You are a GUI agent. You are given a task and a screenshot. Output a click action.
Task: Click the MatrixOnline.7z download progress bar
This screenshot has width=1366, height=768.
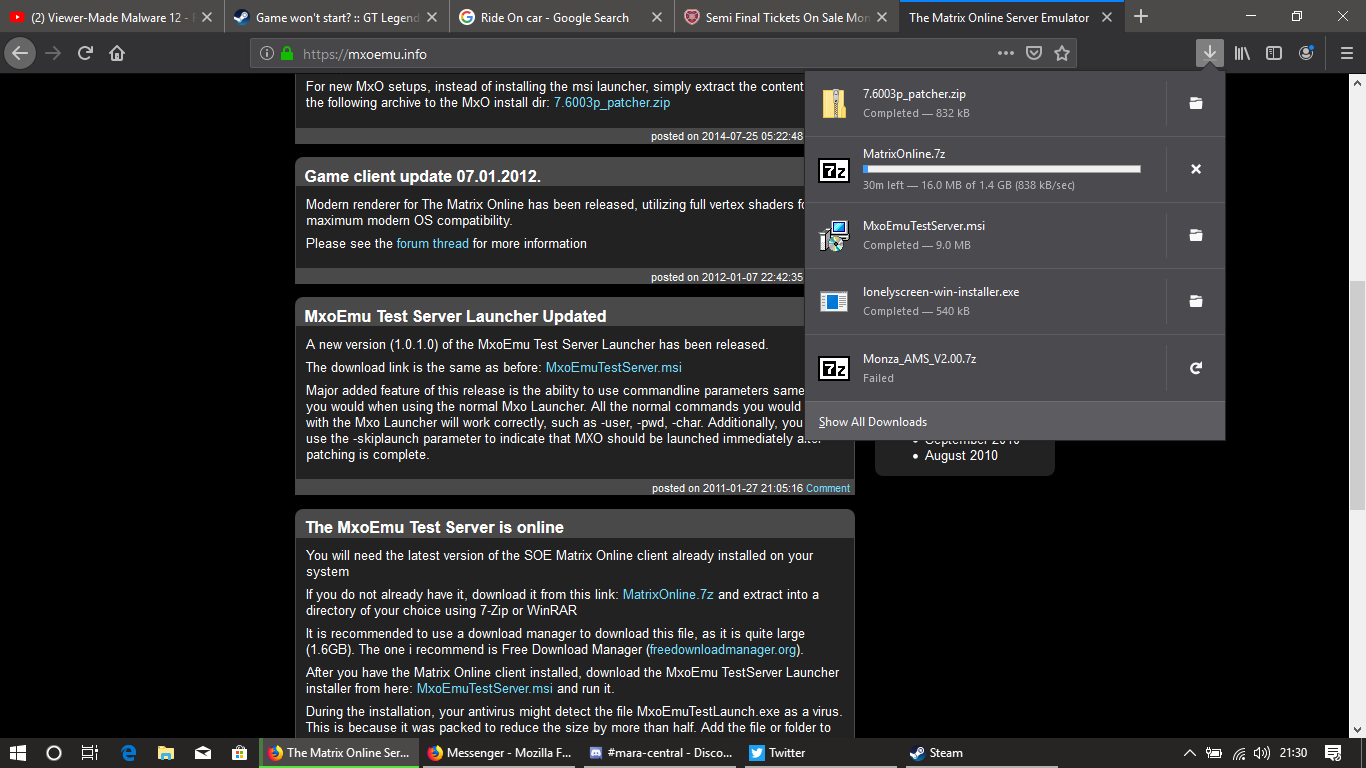point(1001,169)
